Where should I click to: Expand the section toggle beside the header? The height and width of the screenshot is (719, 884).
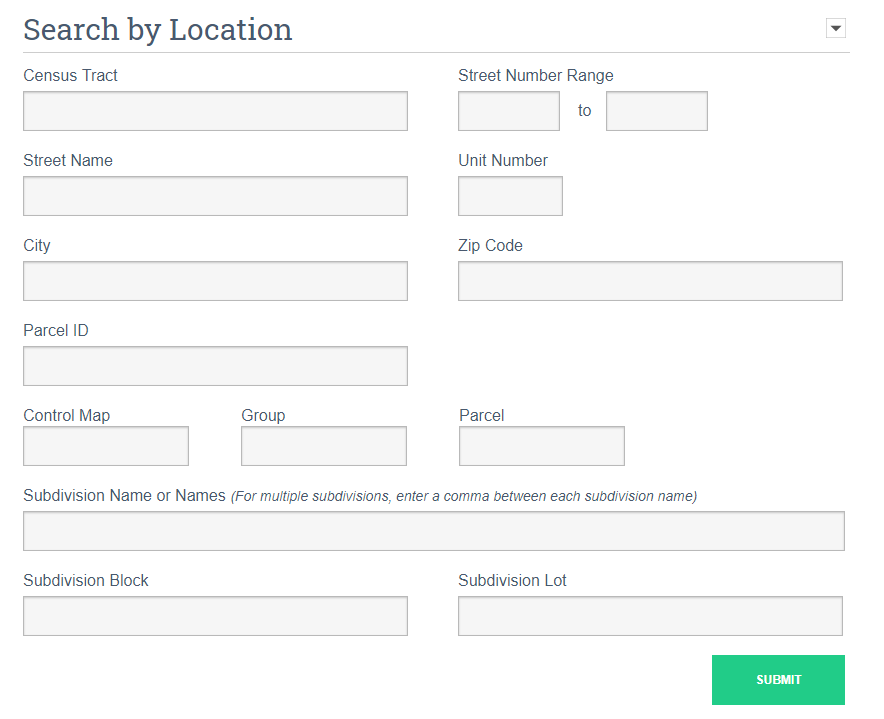836,28
